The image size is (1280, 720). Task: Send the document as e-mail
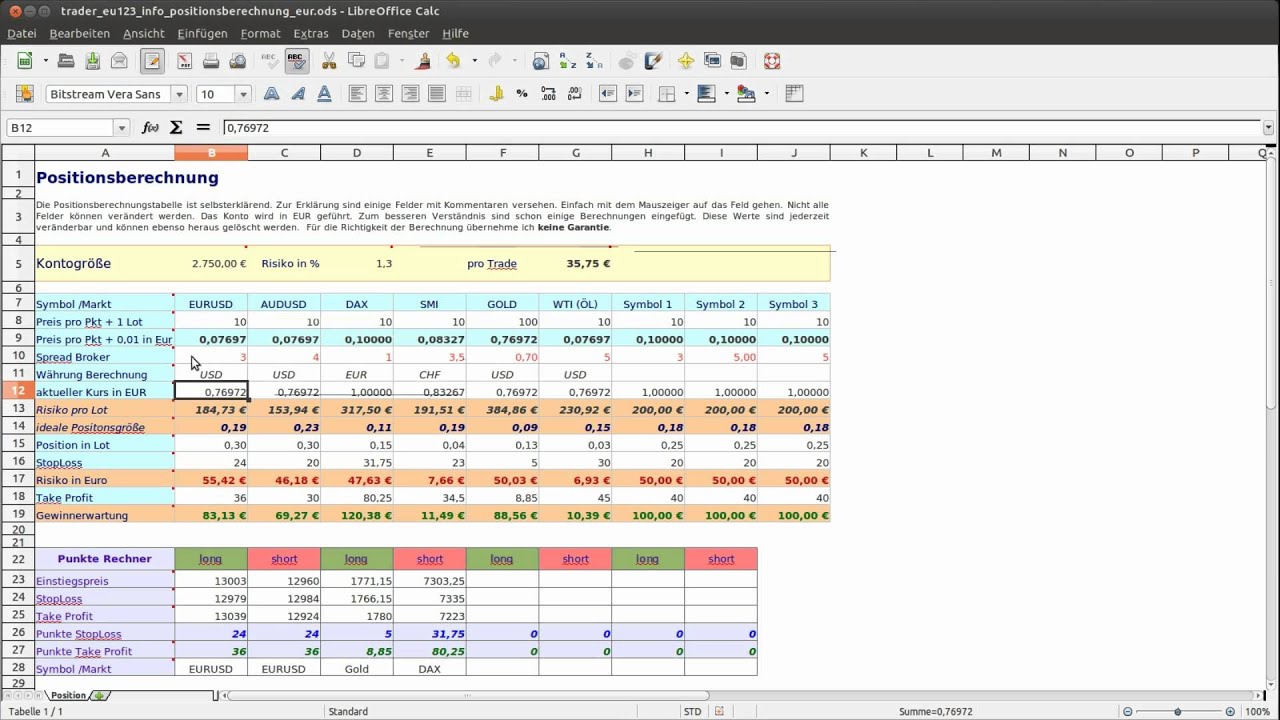pos(119,61)
